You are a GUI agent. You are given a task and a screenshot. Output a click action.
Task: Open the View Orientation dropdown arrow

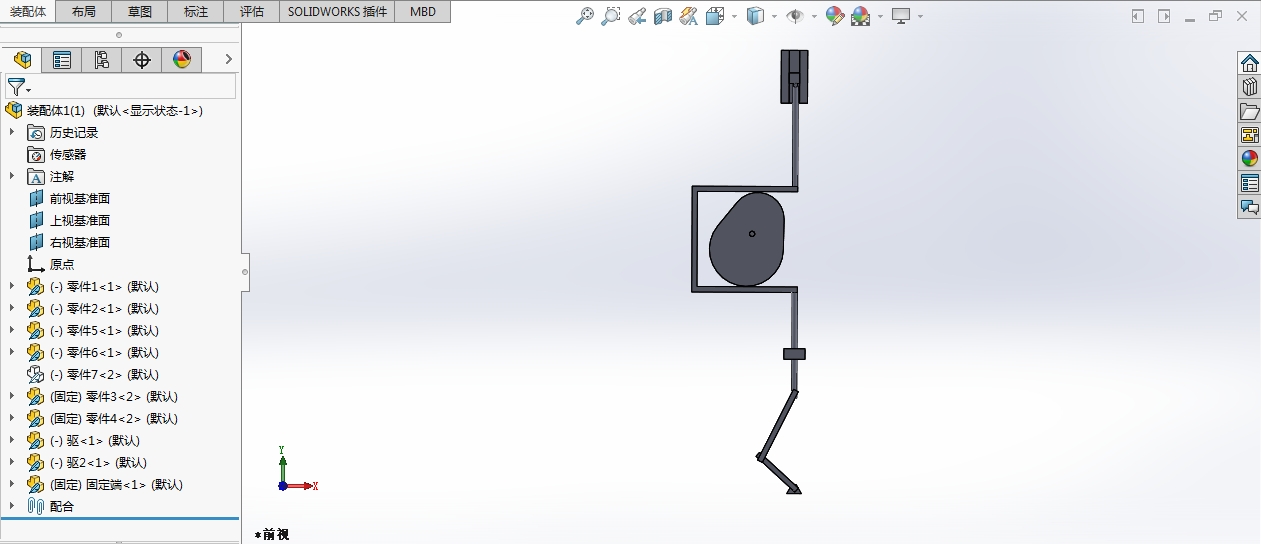click(x=735, y=16)
